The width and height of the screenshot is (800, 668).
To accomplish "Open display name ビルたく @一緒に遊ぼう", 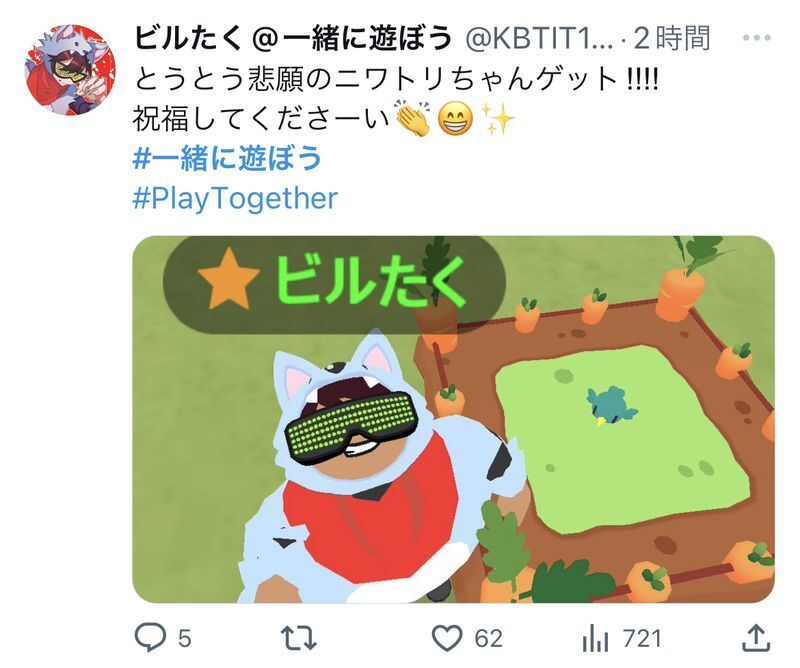I will pyautogui.click(x=293, y=38).
